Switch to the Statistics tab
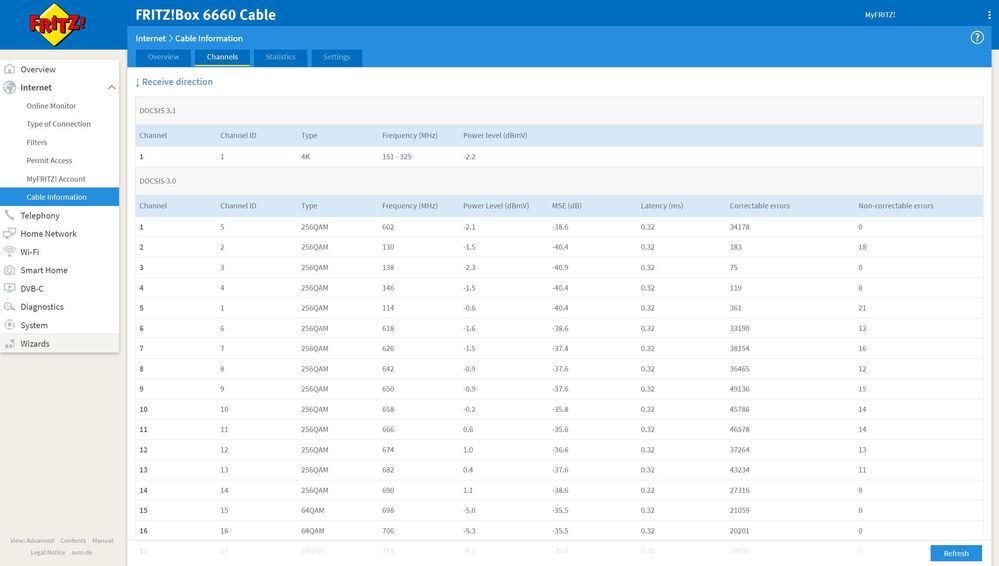Viewport: 999px width, 566px height. 280,57
